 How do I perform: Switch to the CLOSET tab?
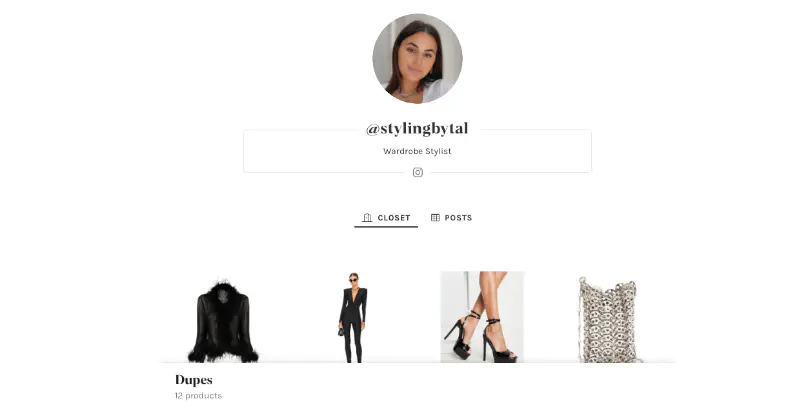(386, 218)
